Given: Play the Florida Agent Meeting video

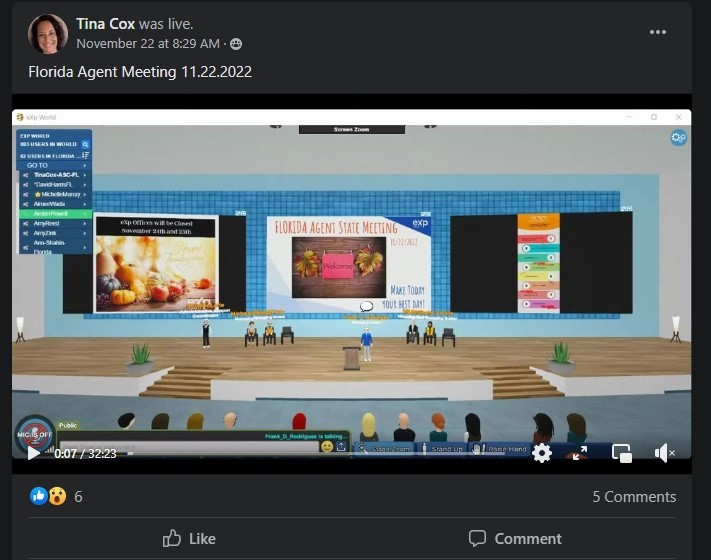Looking at the screenshot, I should (x=33, y=454).
